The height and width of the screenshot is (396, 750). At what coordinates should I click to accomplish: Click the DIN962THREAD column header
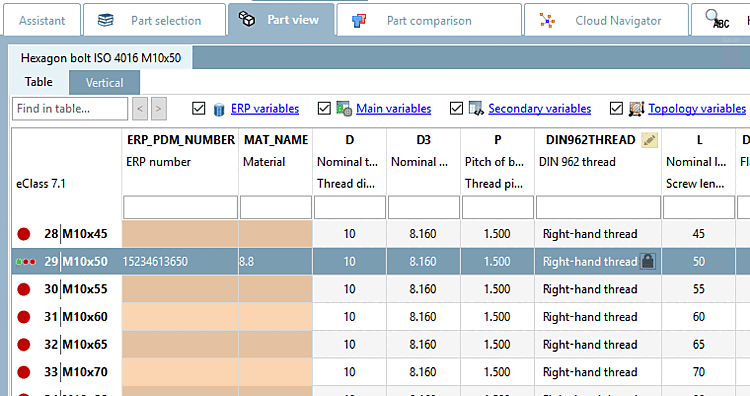(x=590, y=140)
